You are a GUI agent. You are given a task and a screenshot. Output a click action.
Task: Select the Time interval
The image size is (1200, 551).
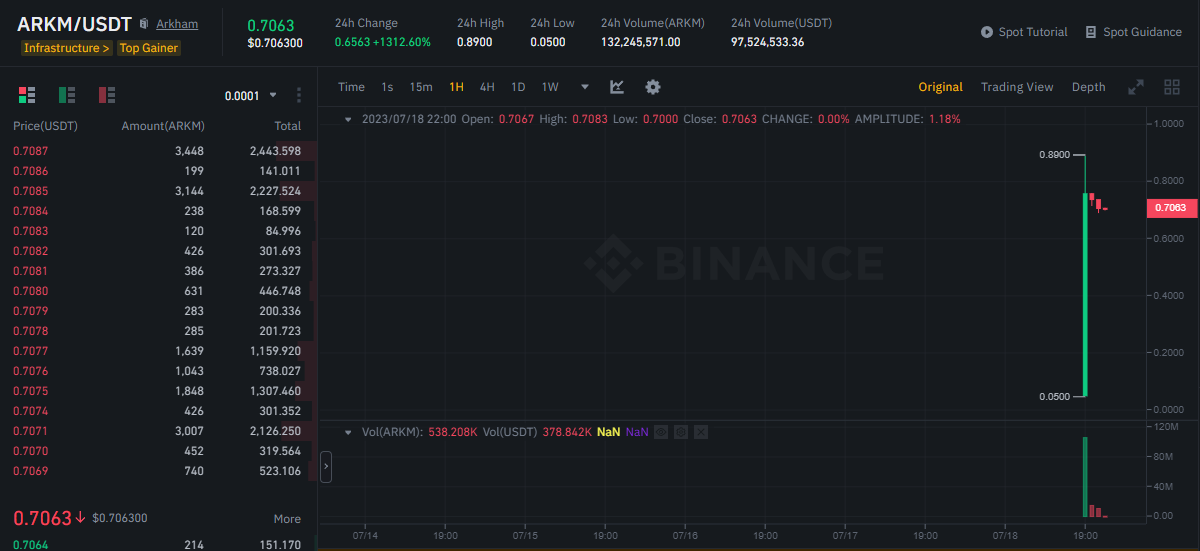tap(351, 87)
